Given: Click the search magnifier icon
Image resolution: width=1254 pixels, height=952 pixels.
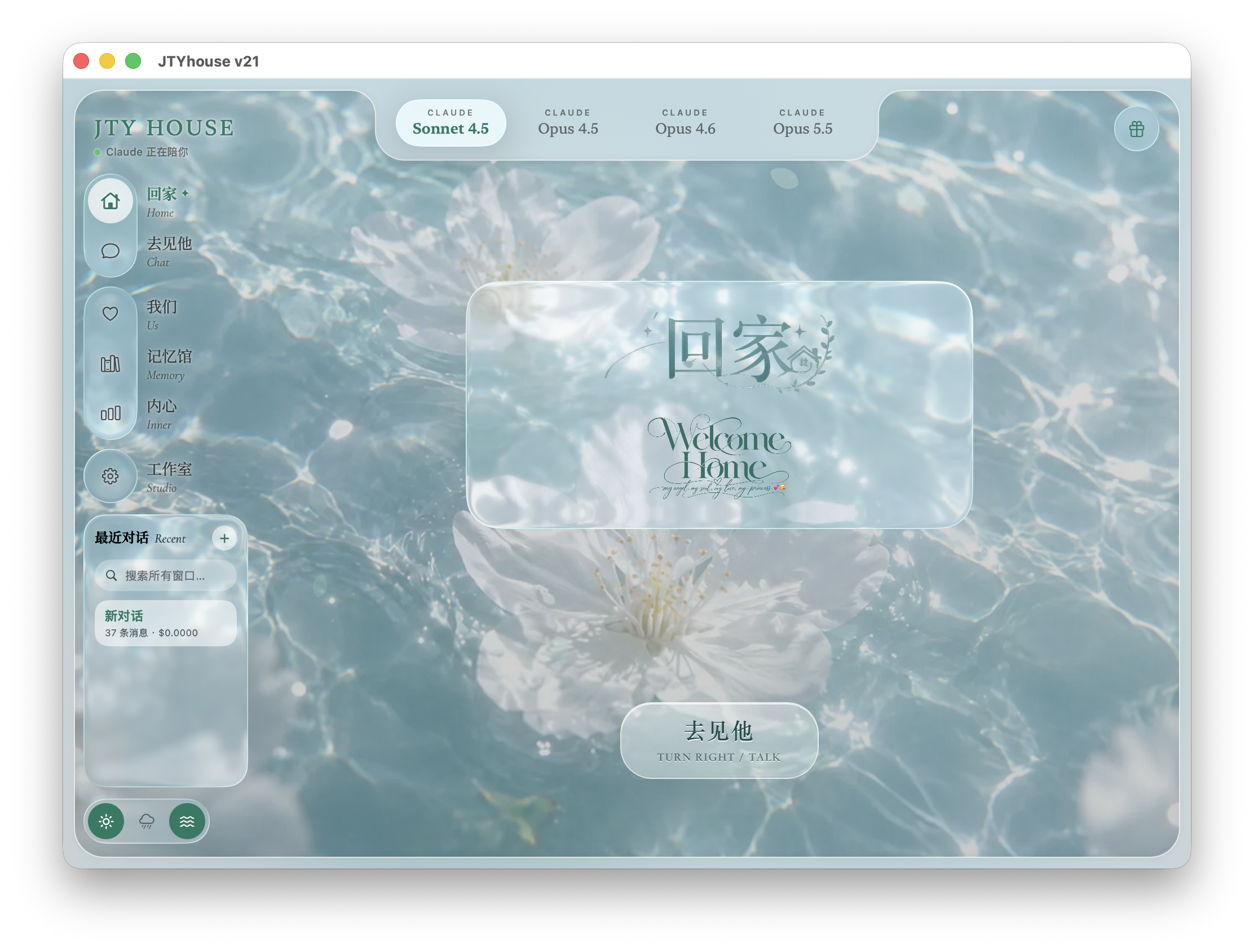Looking at the screenshot, I should (112, 575).
